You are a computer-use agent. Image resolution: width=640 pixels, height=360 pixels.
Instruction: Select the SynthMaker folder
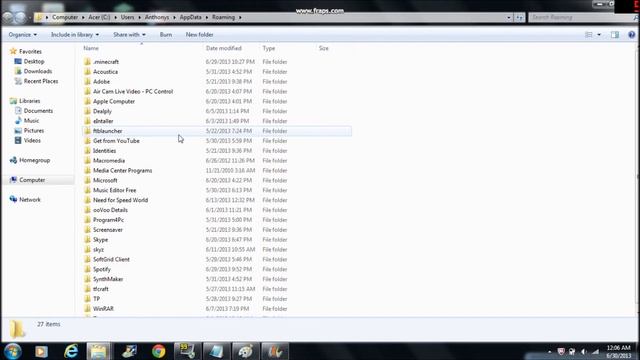point(108,279)
